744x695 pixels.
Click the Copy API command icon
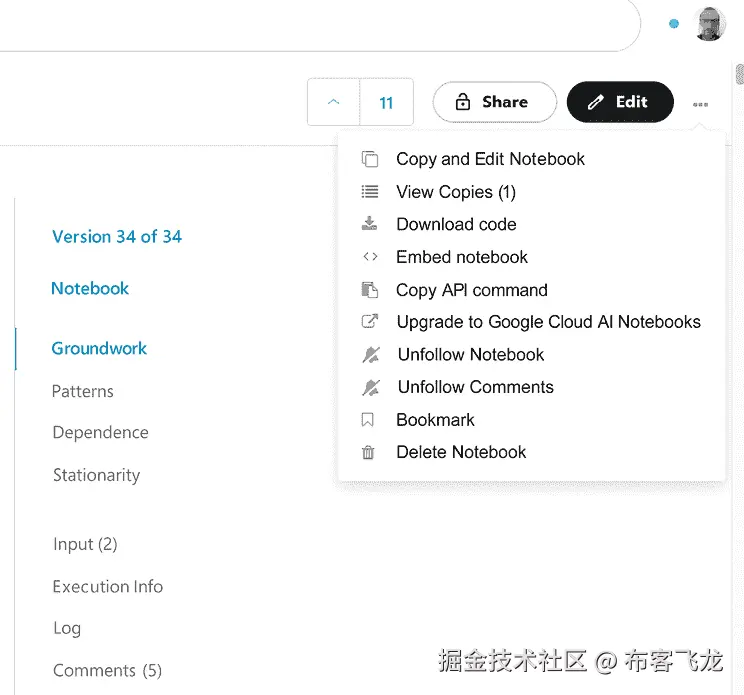[x=370, y=290]
